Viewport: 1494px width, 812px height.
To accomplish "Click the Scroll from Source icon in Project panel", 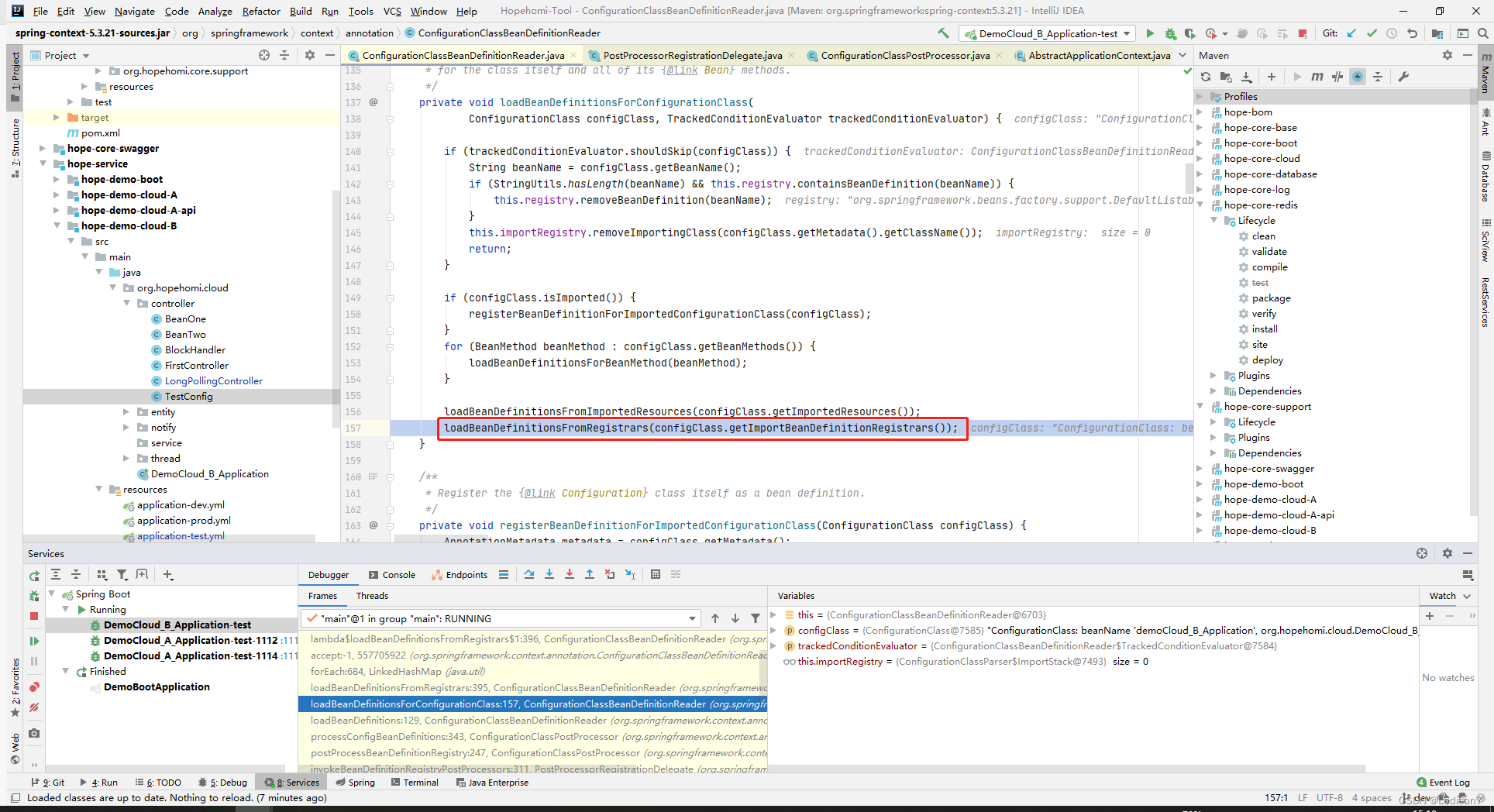I will tap(264, 55).
